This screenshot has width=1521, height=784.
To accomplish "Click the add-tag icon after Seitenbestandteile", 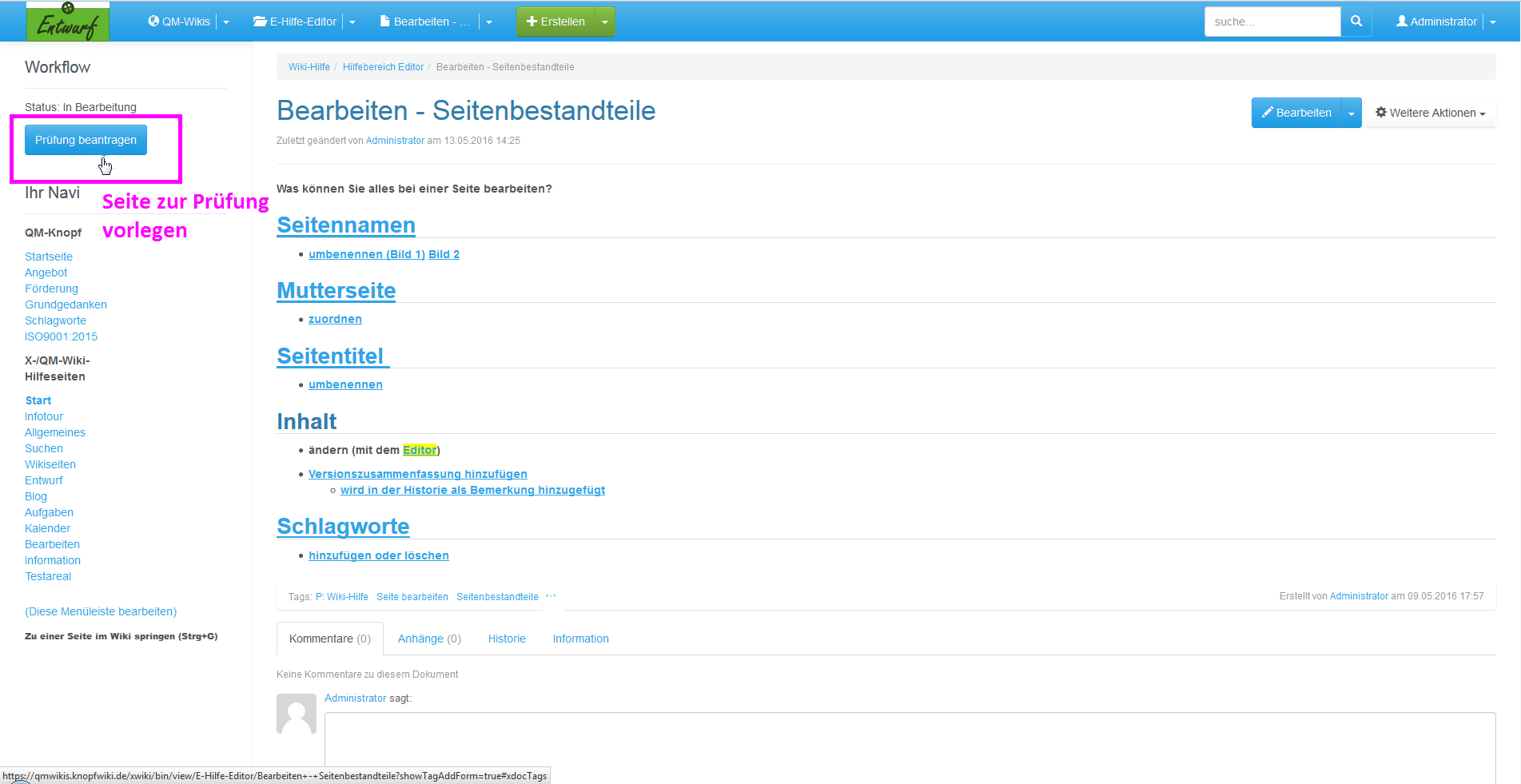I will tap(551, 597).
